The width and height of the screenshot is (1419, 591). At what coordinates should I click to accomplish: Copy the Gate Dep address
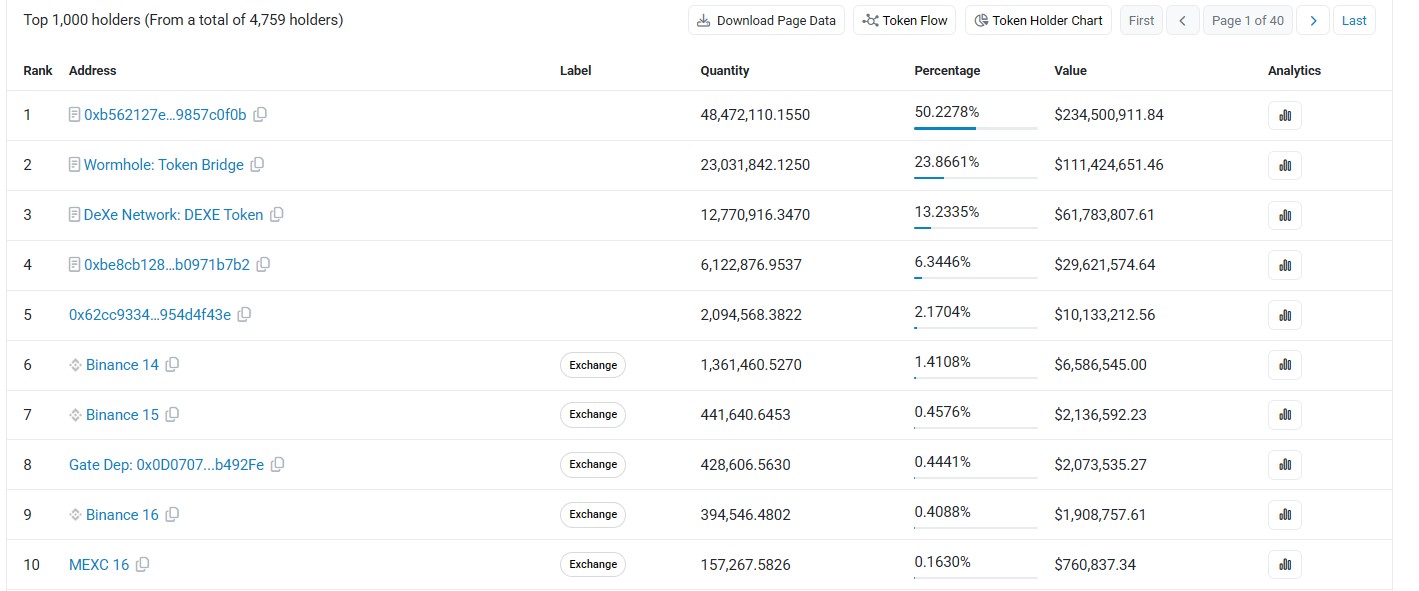coord(278,465)
